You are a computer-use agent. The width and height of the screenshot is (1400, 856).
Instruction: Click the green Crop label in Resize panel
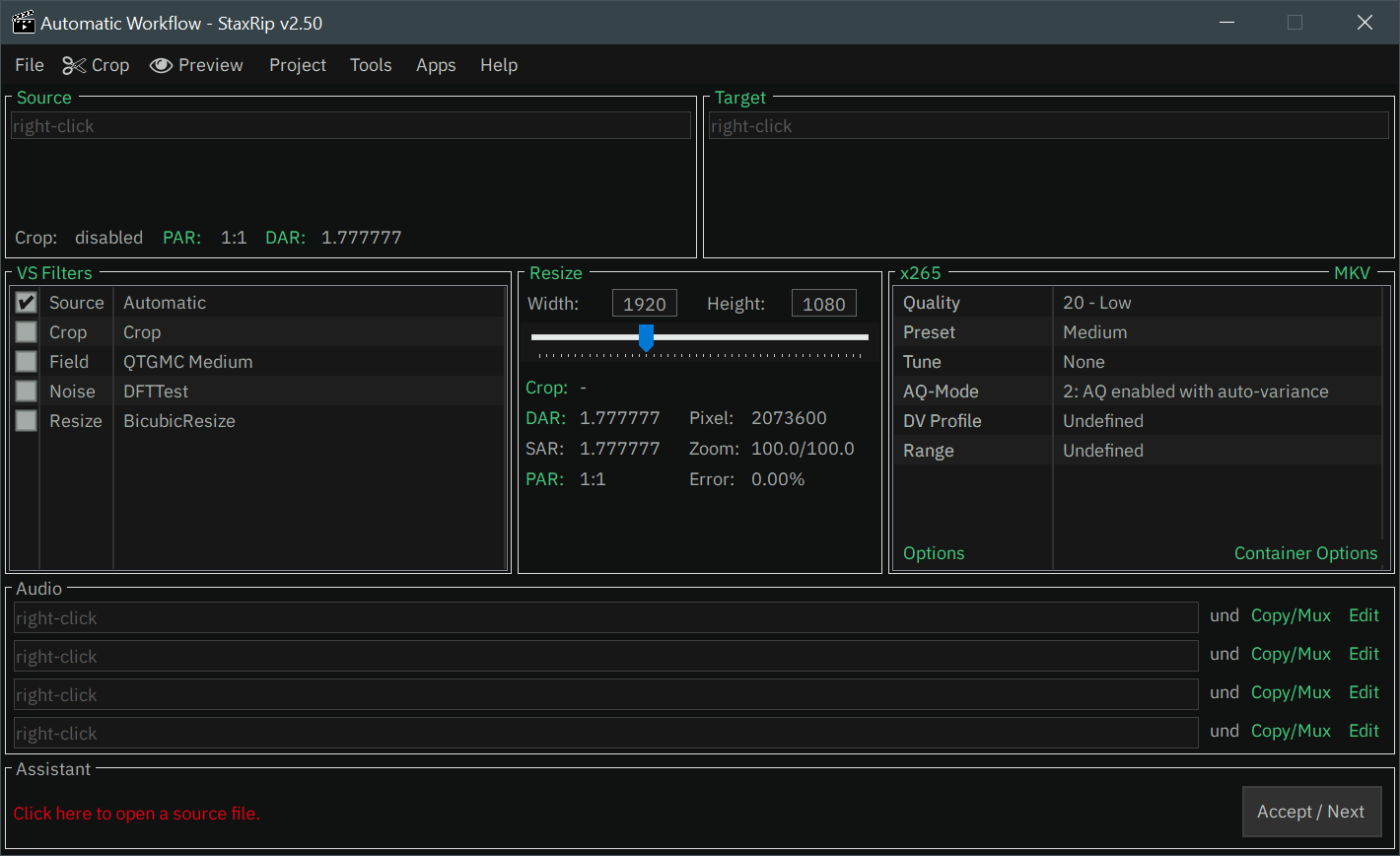547,388
